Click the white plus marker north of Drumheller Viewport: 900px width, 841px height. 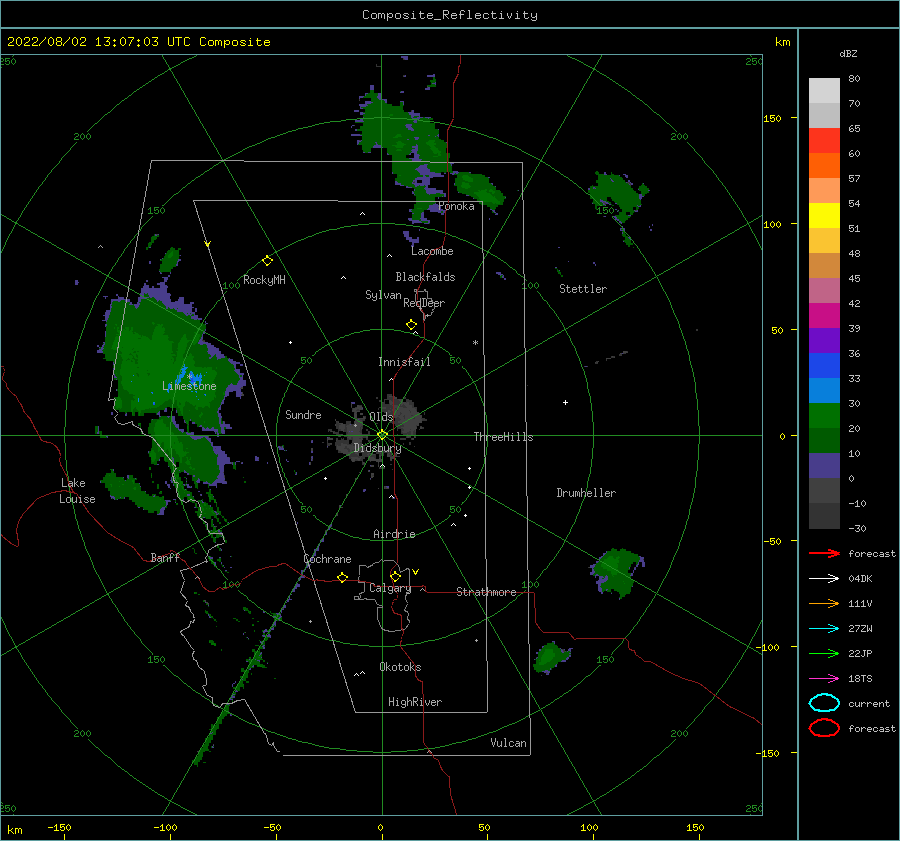(x=565, y=402)
